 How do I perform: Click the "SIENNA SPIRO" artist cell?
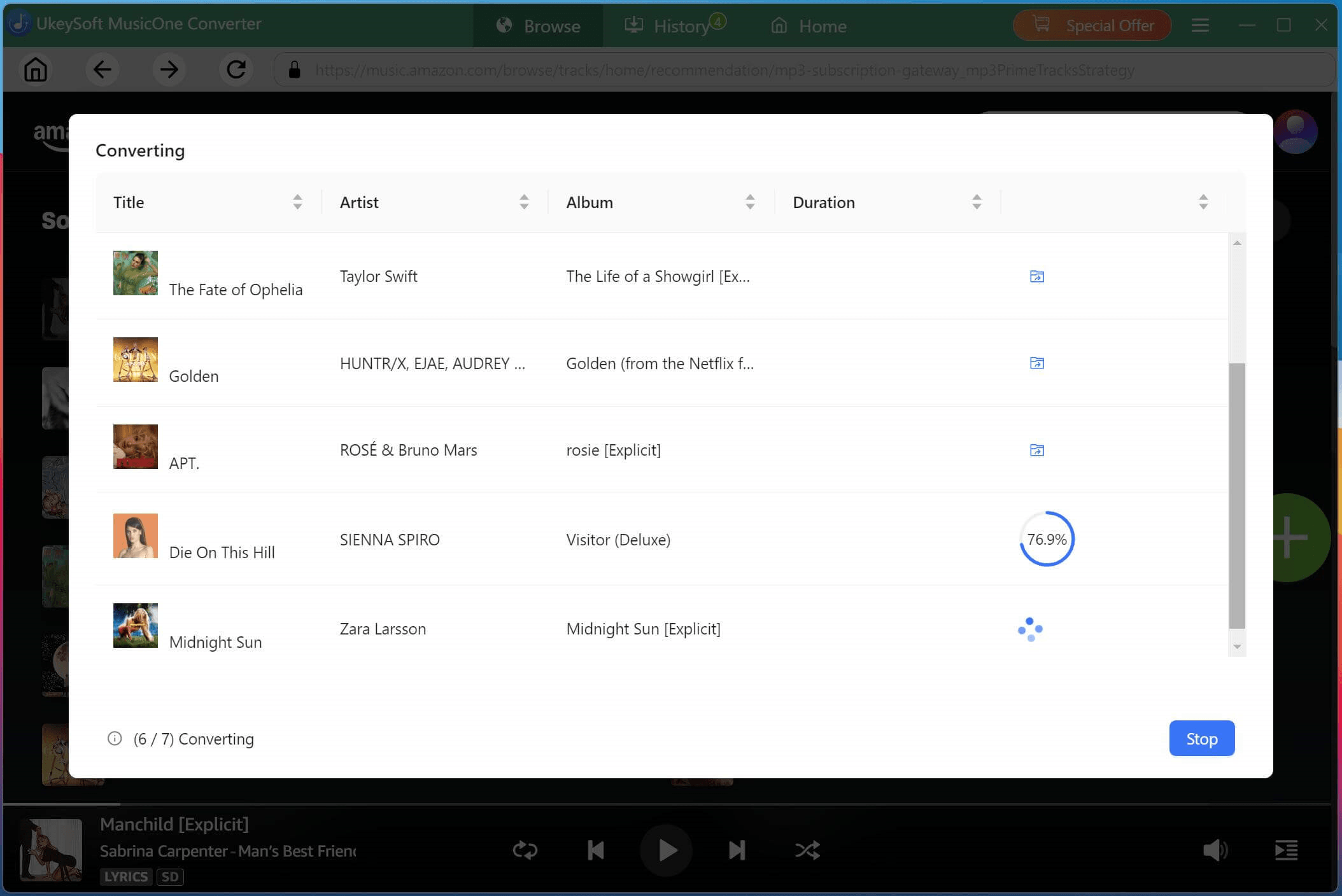tap(390, 540)
